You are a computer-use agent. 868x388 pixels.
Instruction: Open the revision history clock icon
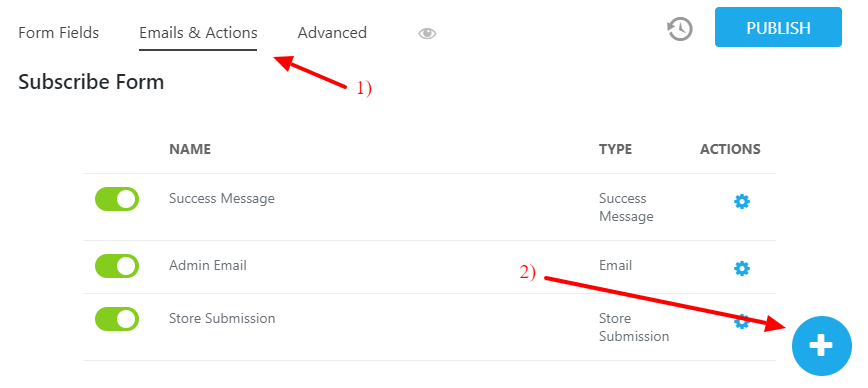[680, 29]
